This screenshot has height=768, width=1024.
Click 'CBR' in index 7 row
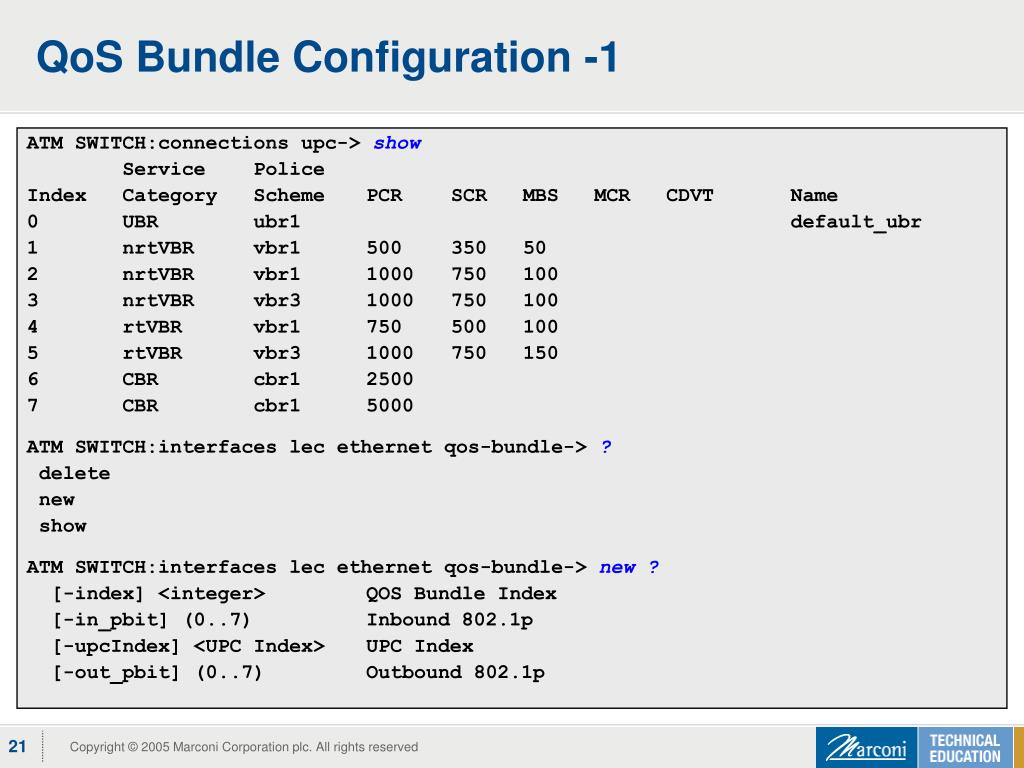coord(140,406)
